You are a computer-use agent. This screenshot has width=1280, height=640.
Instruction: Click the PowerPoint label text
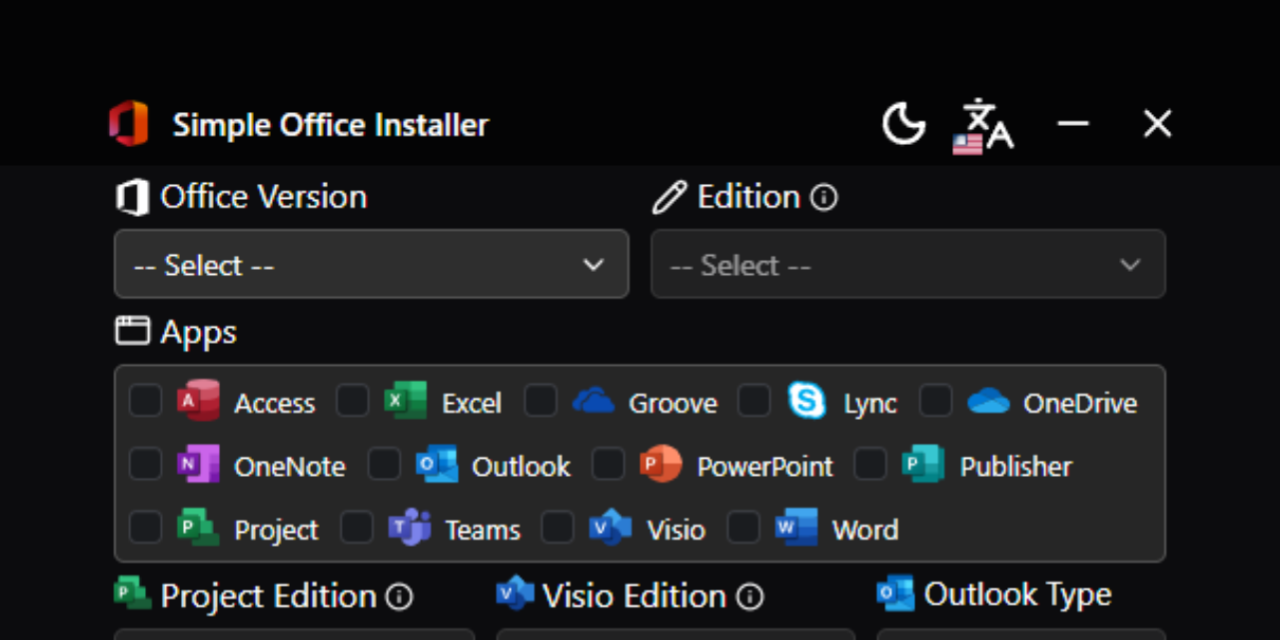(x=765, y=467)
